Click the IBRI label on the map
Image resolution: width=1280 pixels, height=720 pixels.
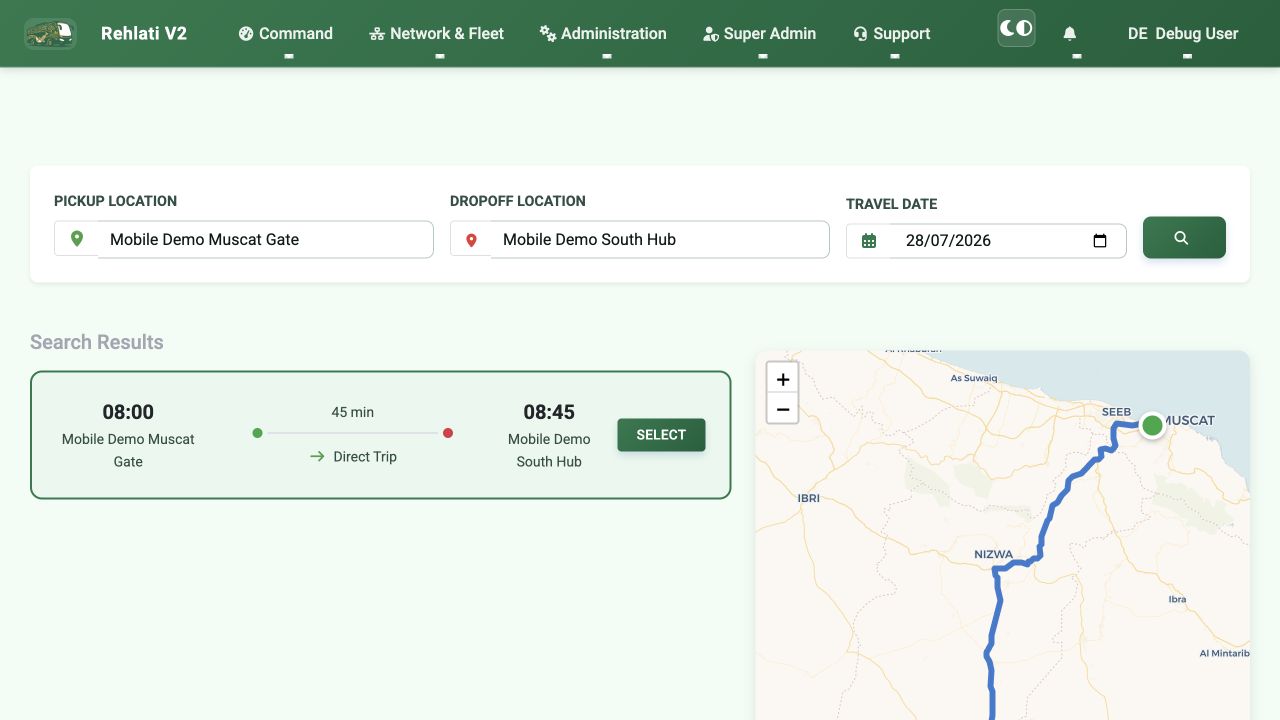(809, 498)
